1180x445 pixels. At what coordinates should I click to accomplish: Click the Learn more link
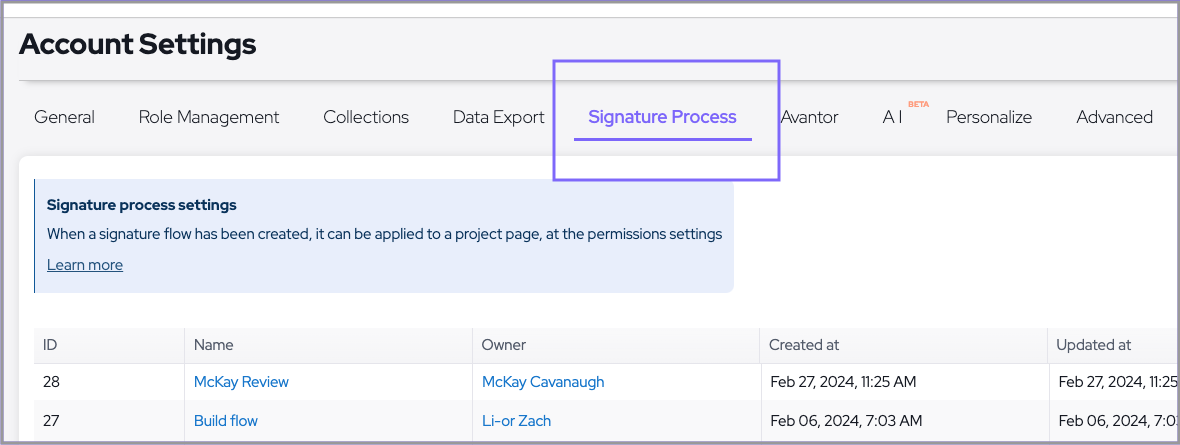pos(85,265)
